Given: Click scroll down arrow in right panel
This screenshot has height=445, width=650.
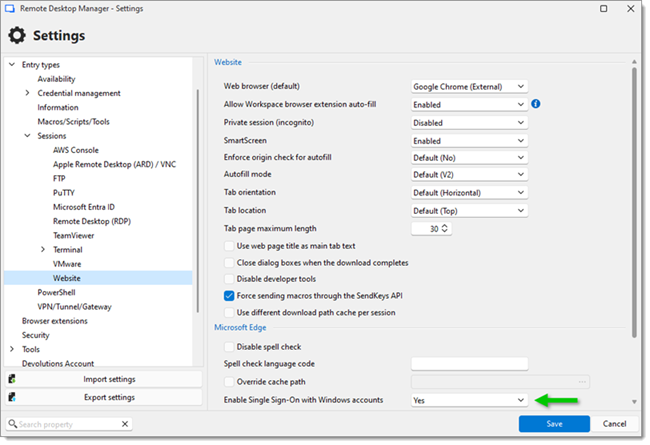Looking at the screenshot, I should pos(634,401).
